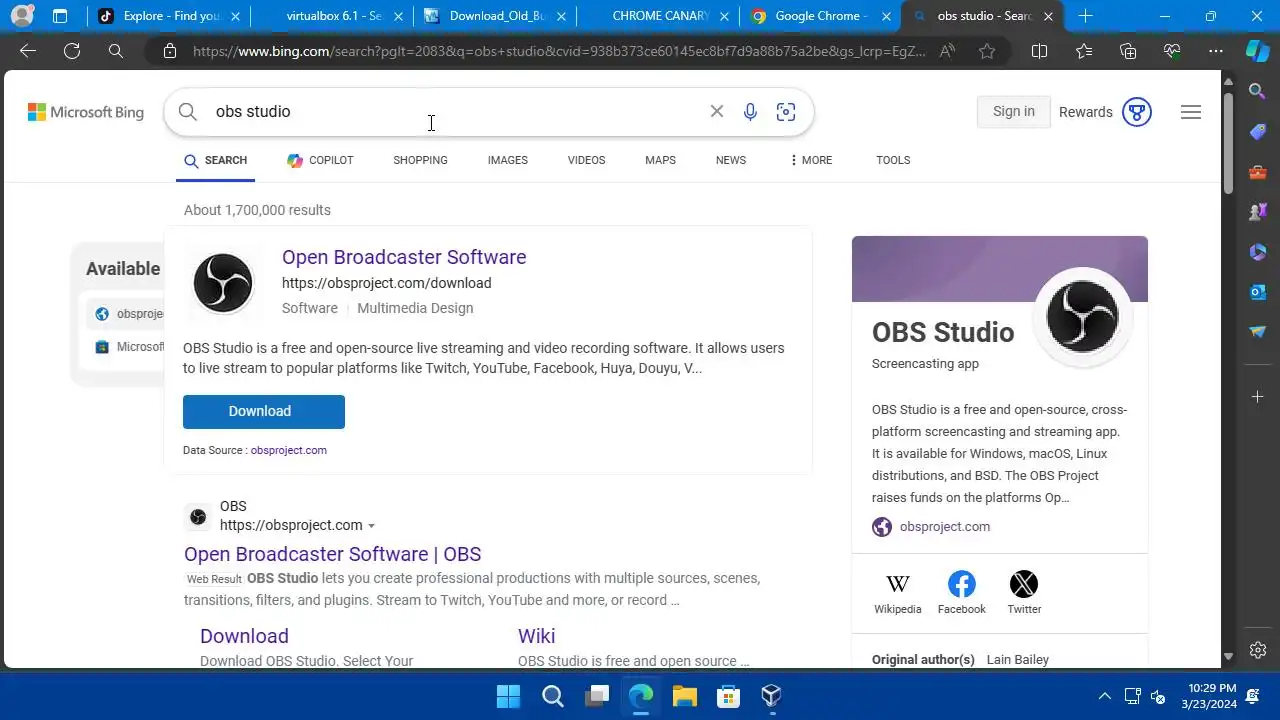This screenshot has height=720, width=1280.
Task: Open the Wikipedia link in OBS panel
Action: point(898,593)
